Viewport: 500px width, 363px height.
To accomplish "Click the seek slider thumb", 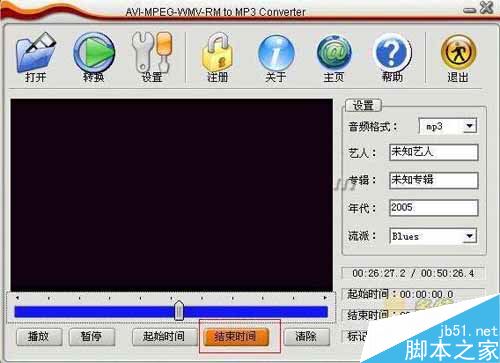I will (x=179, y=311).
